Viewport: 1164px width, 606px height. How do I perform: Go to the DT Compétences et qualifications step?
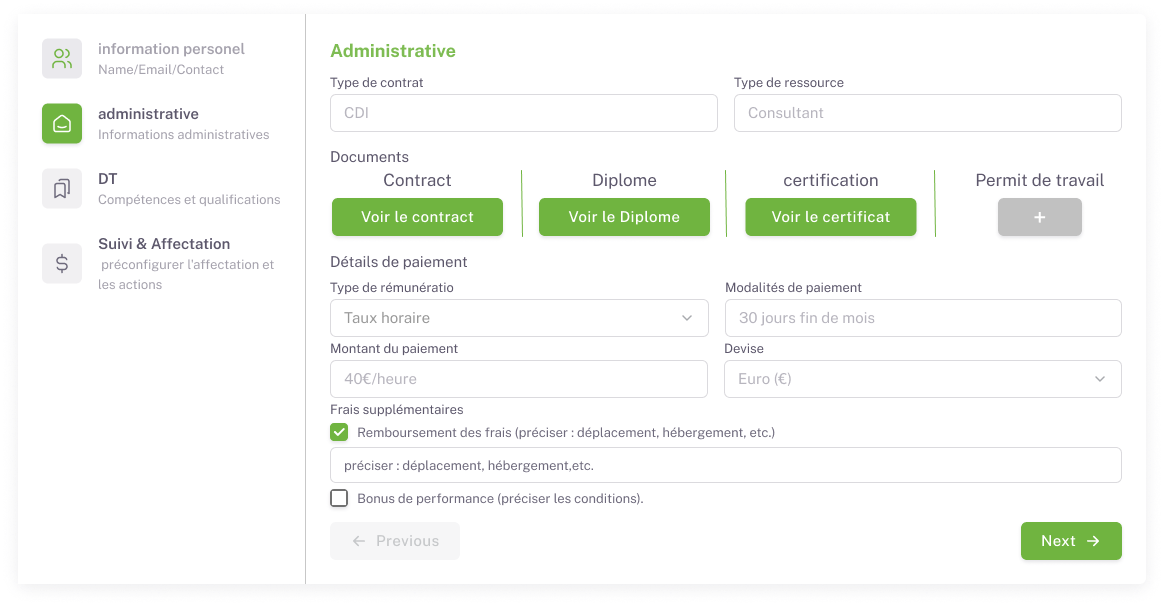coord(189,189)
